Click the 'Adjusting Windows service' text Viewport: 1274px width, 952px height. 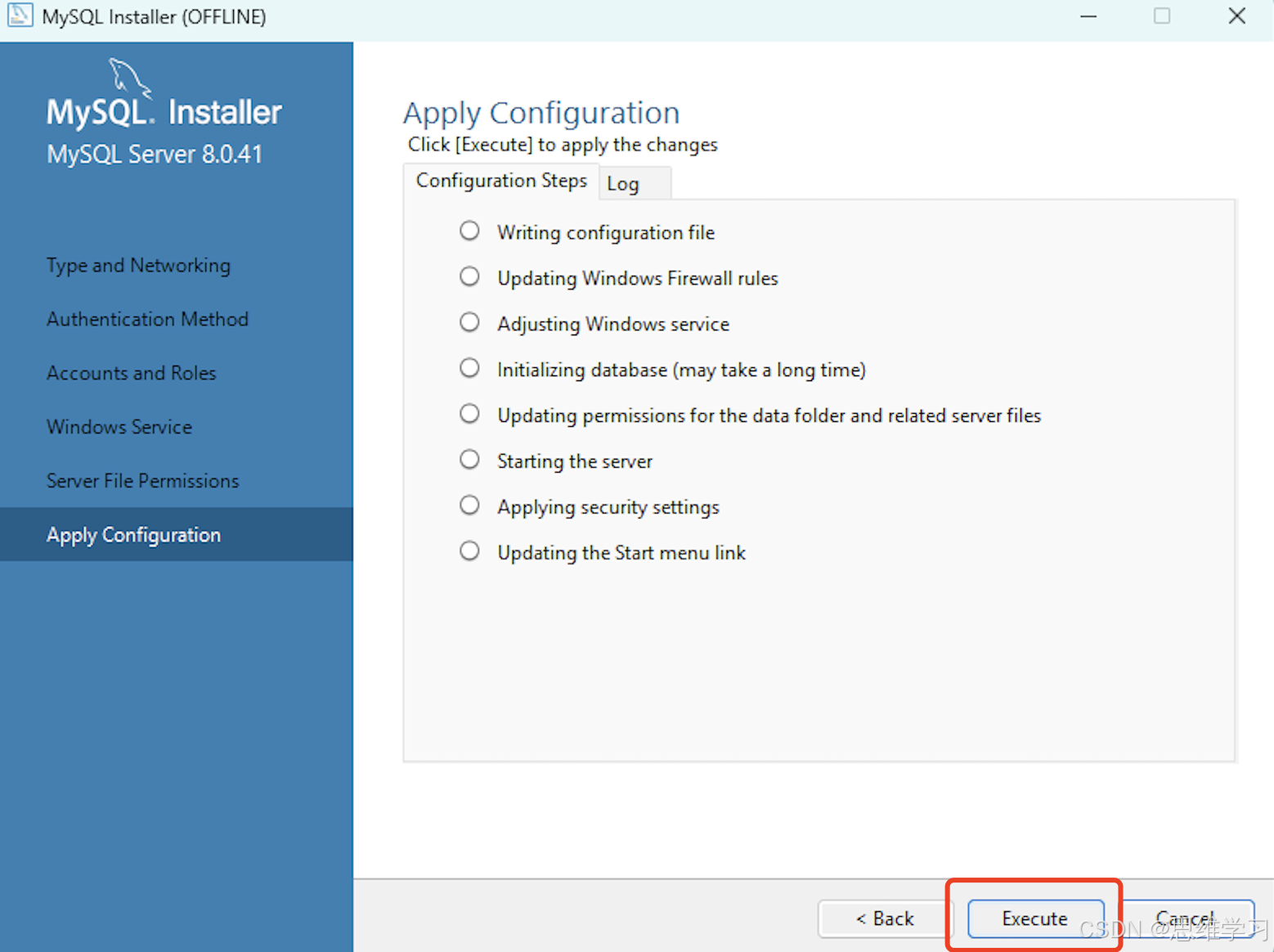click(613, 324)
